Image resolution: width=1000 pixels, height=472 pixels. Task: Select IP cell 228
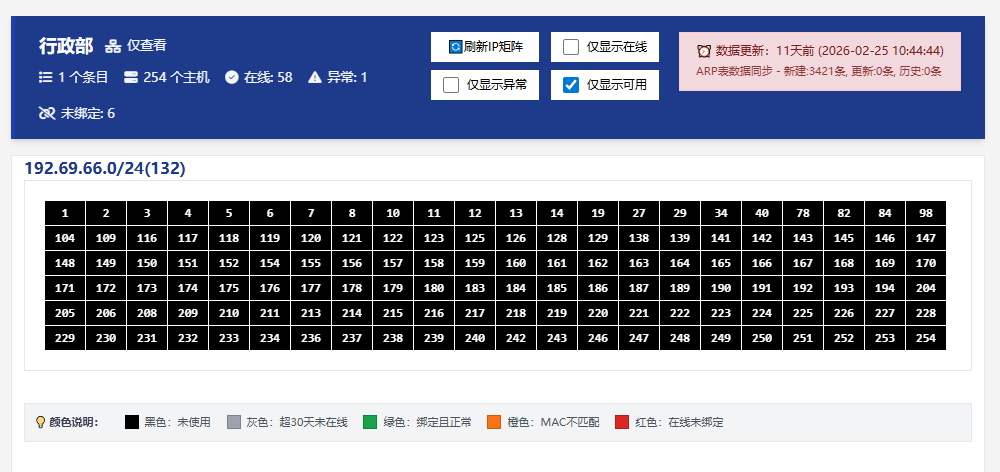click(926, 313)
